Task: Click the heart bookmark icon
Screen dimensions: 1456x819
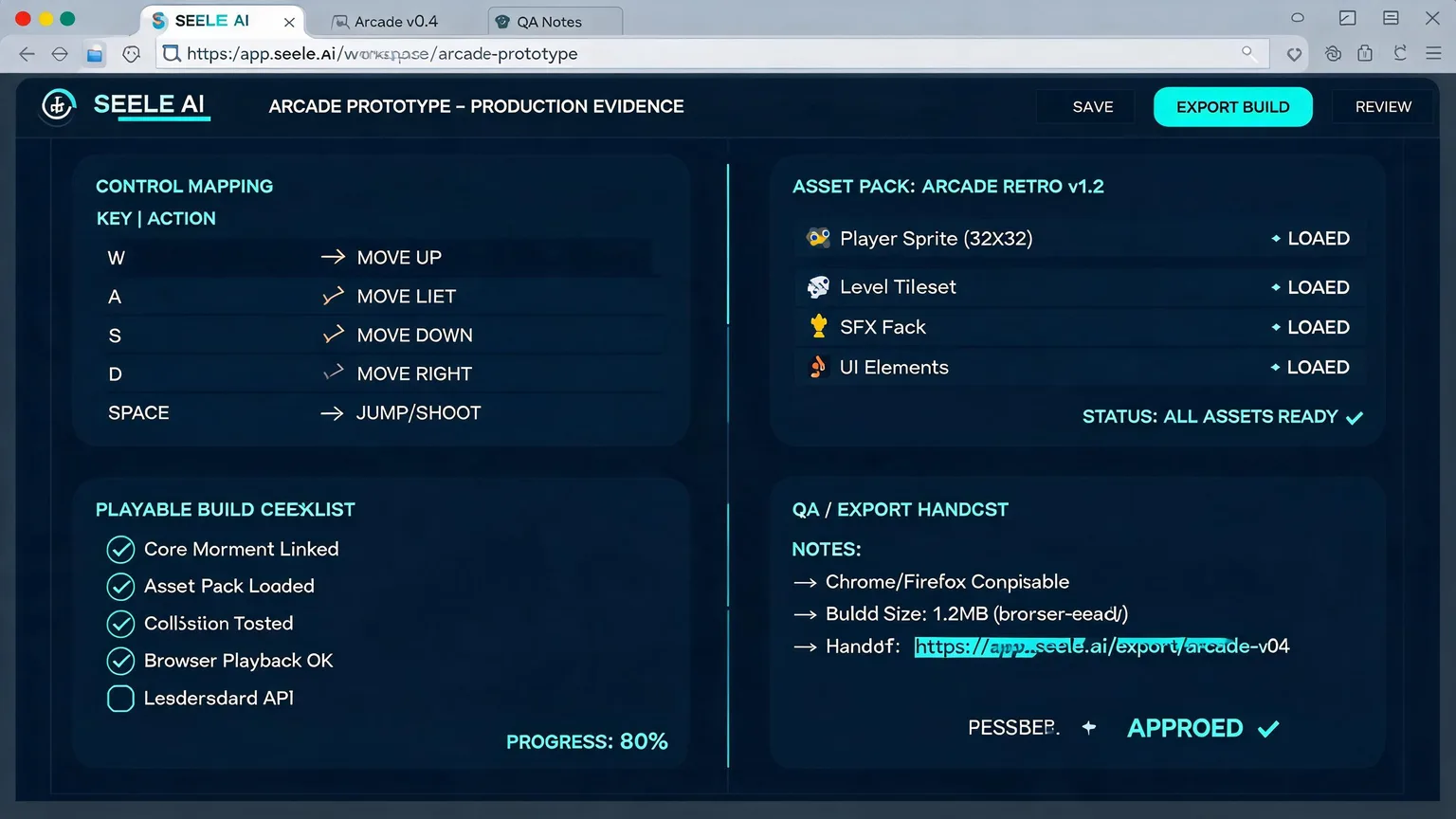Action: click(1294, 54)
